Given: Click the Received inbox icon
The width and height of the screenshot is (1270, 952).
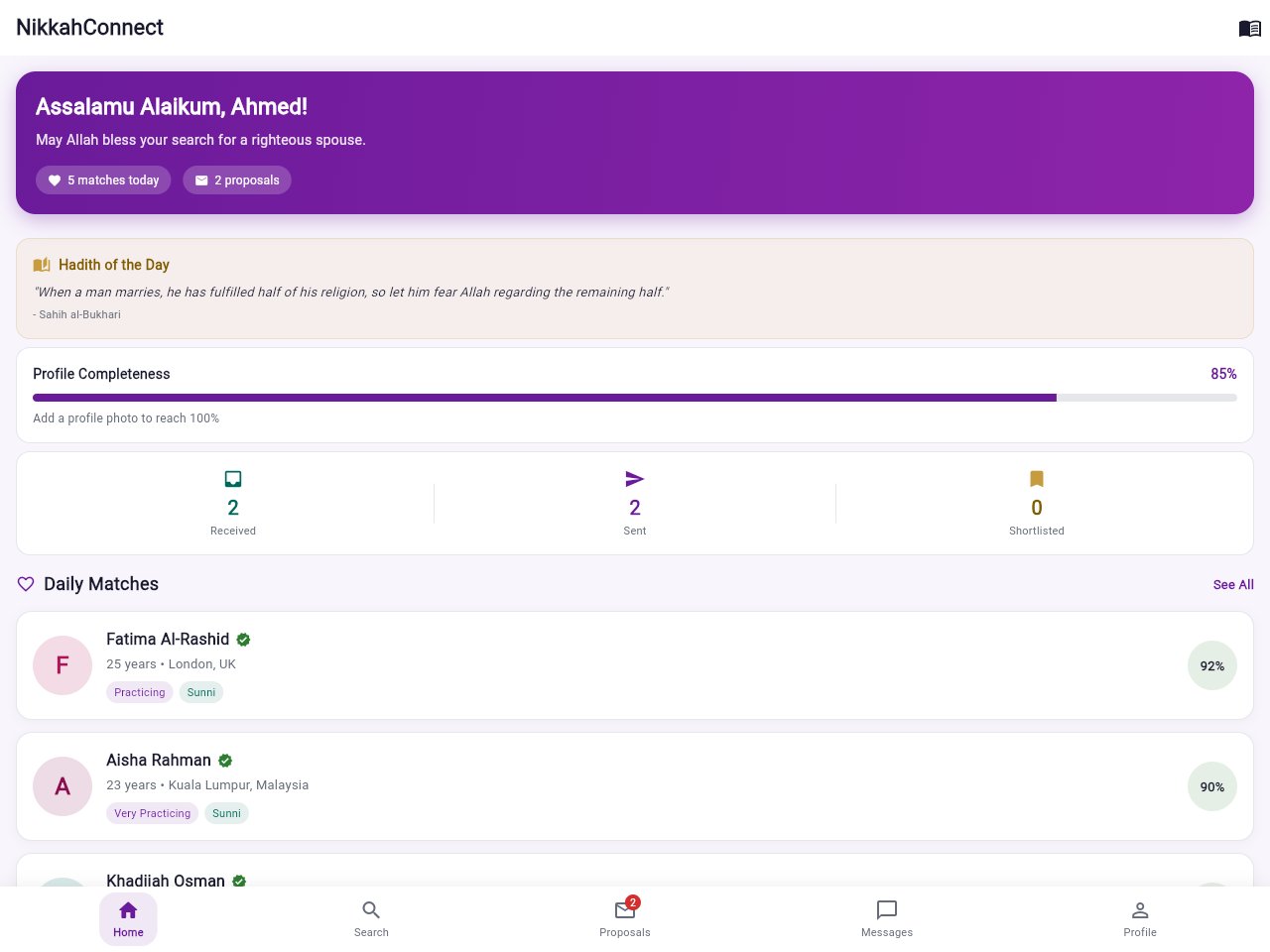Looking at the screenshot, I should pos(233,479).
